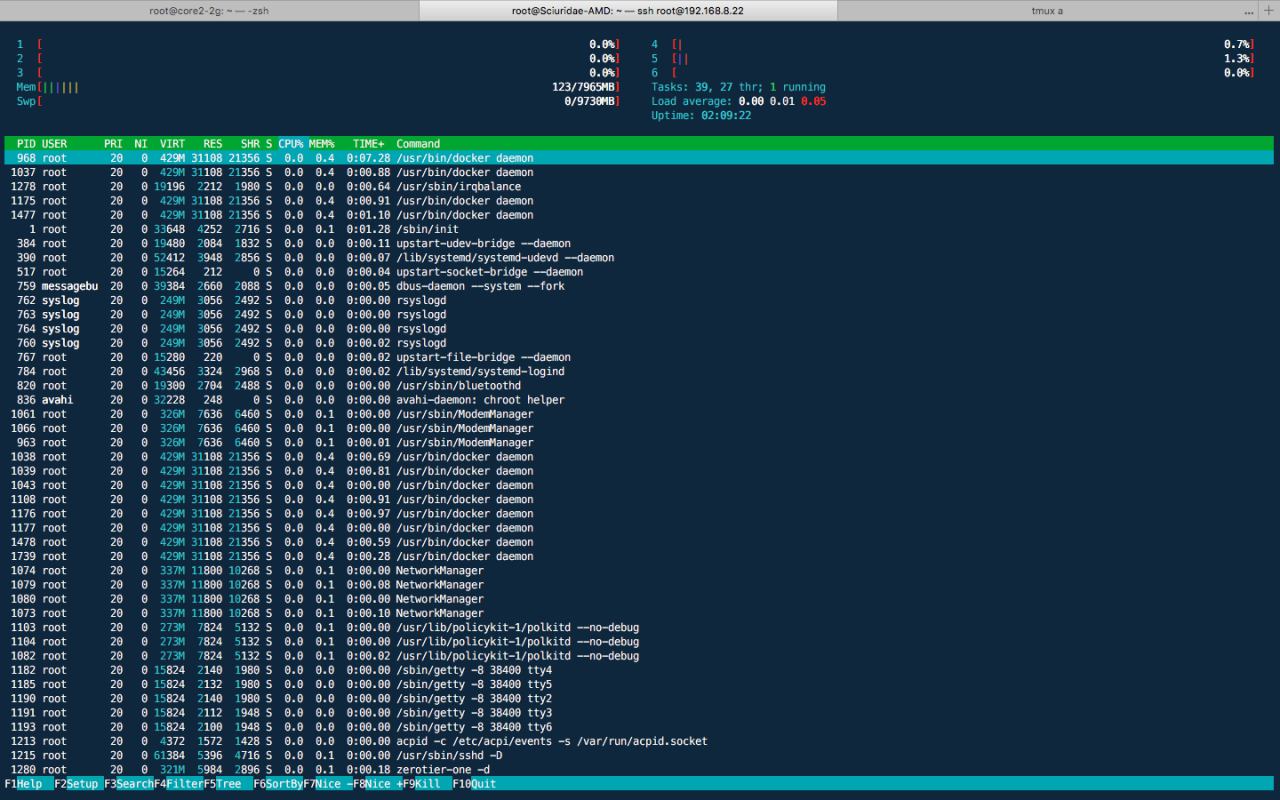Sort by the CPU% column header
The width and height of the screenshot is (1280, 800).
(x=291, y=144)
